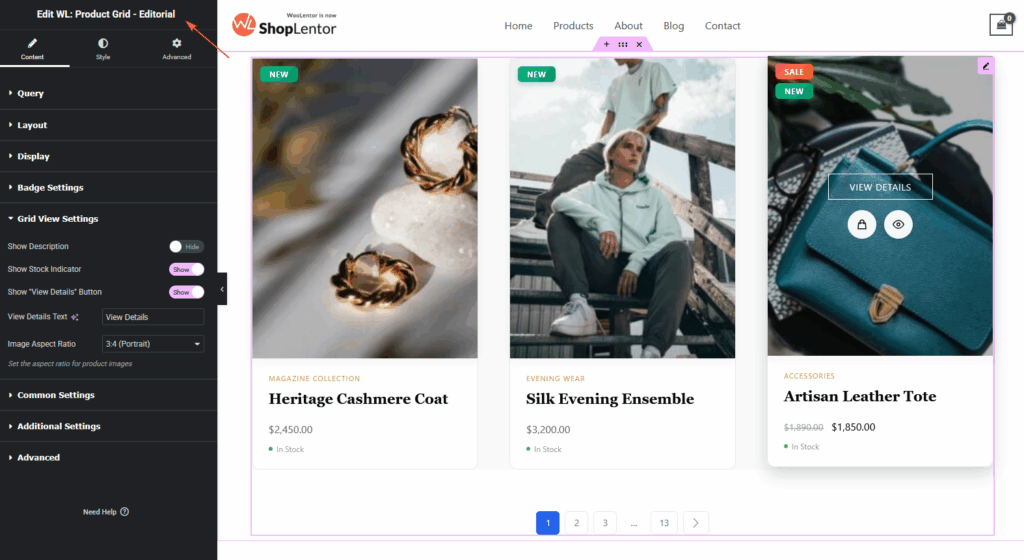Click the NEW badge on Heritage Cashmere Coat
Viewport: 1024px width, 560px height.
point(279,74)
